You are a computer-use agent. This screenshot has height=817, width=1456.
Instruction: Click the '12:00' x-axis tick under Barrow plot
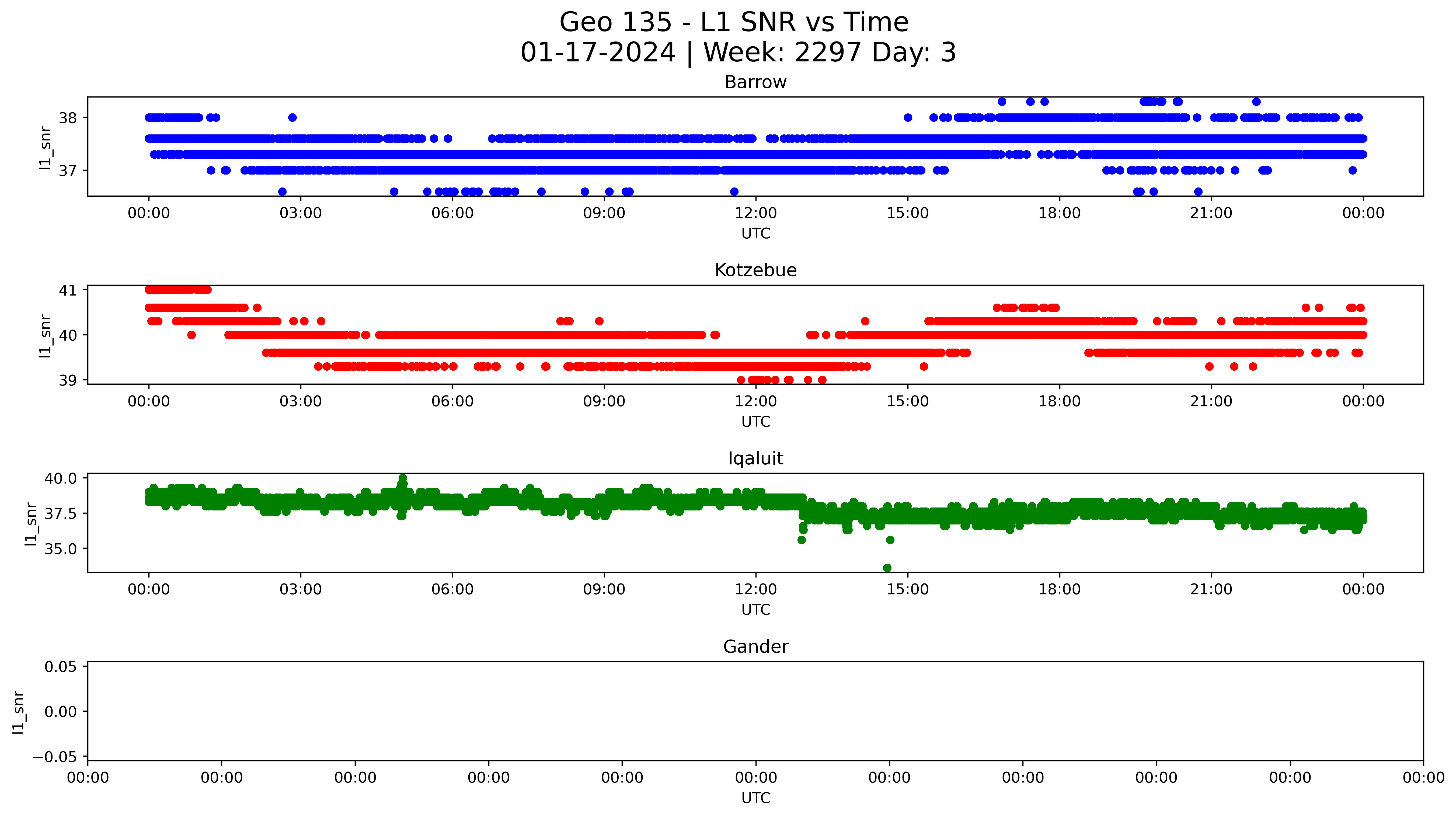pyautogui.click(x=756, y=213)
